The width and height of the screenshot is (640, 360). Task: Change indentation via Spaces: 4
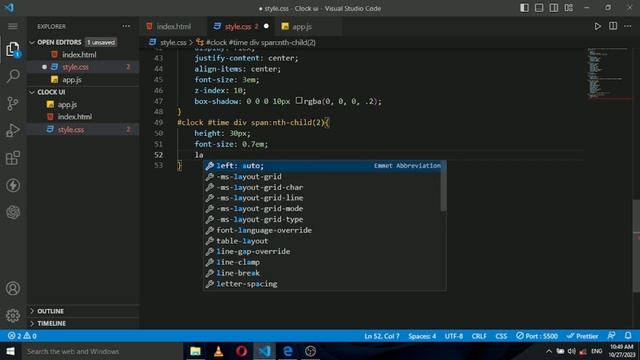(x=422, y=336)
